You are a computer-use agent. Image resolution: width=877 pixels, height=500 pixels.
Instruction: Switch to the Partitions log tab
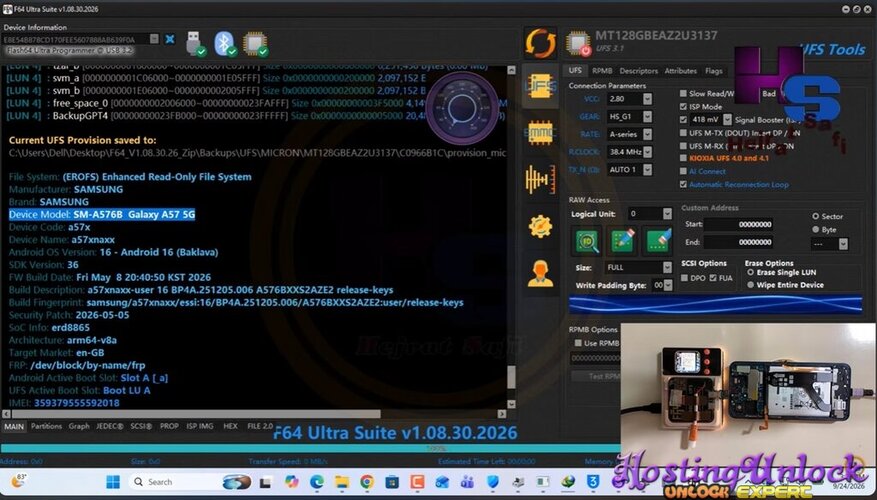point(46,426)
